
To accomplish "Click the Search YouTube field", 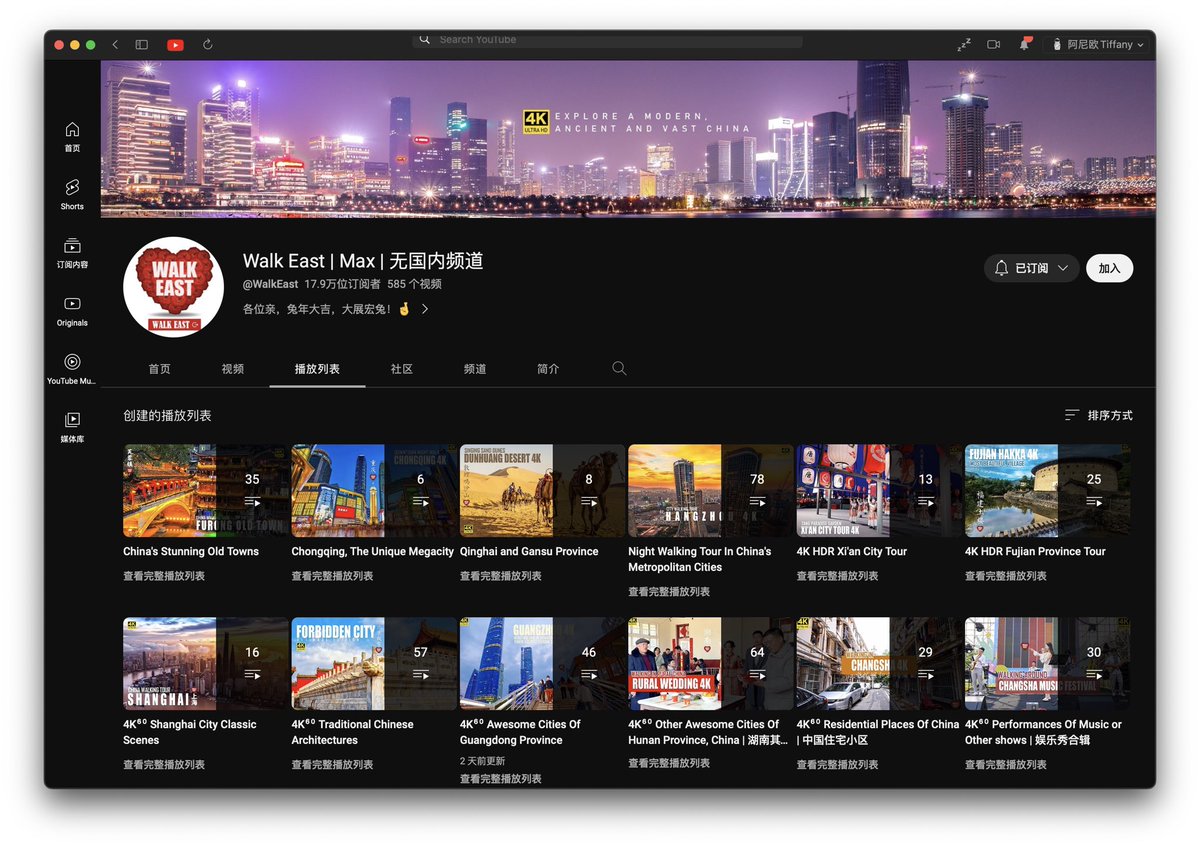I will pyautogui.click(x=607, y=40).
